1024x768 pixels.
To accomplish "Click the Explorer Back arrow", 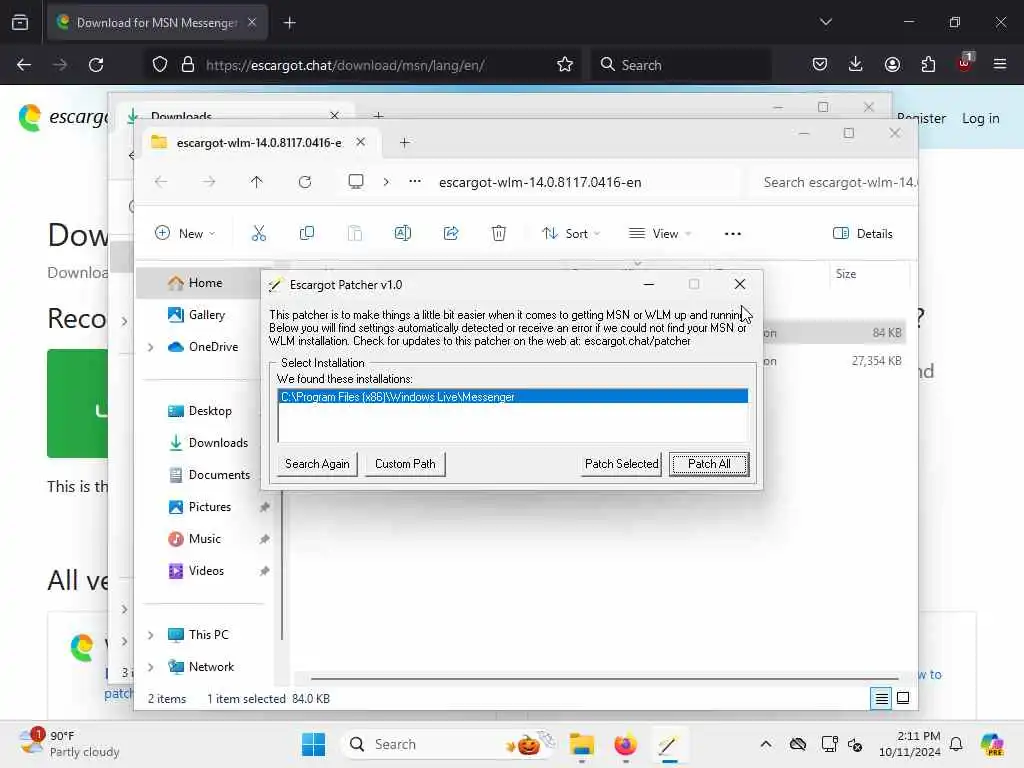I will (x=161, y=182).
